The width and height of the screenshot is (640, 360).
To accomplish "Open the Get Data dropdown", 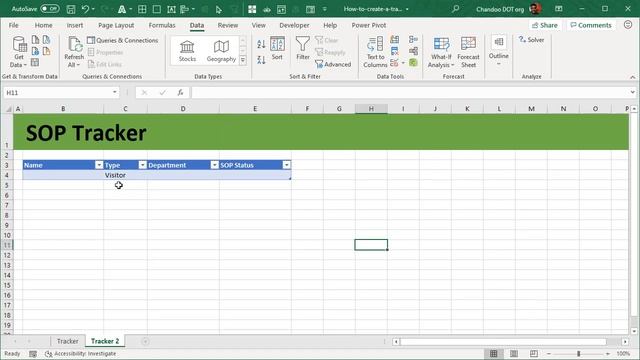I will [18, 52].
